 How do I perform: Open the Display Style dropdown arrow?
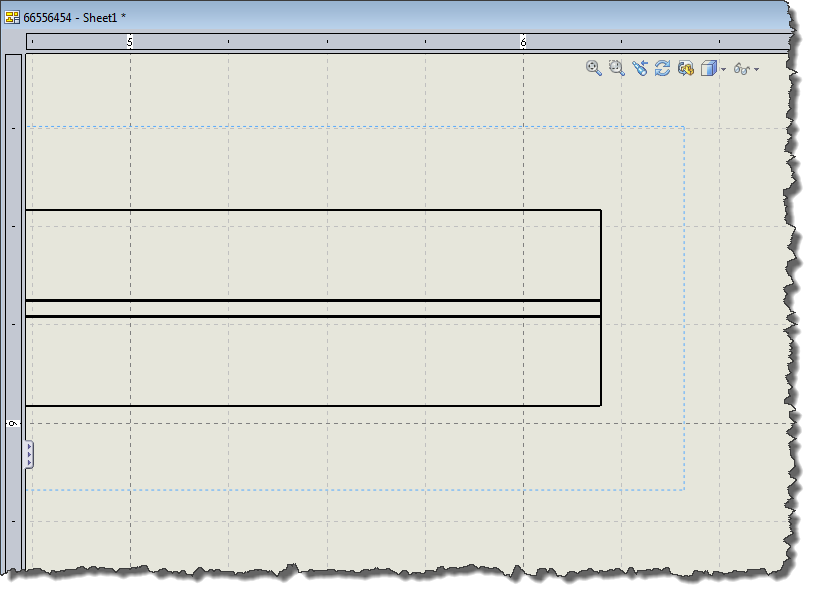pyautogui.click(x=723, y=70)
